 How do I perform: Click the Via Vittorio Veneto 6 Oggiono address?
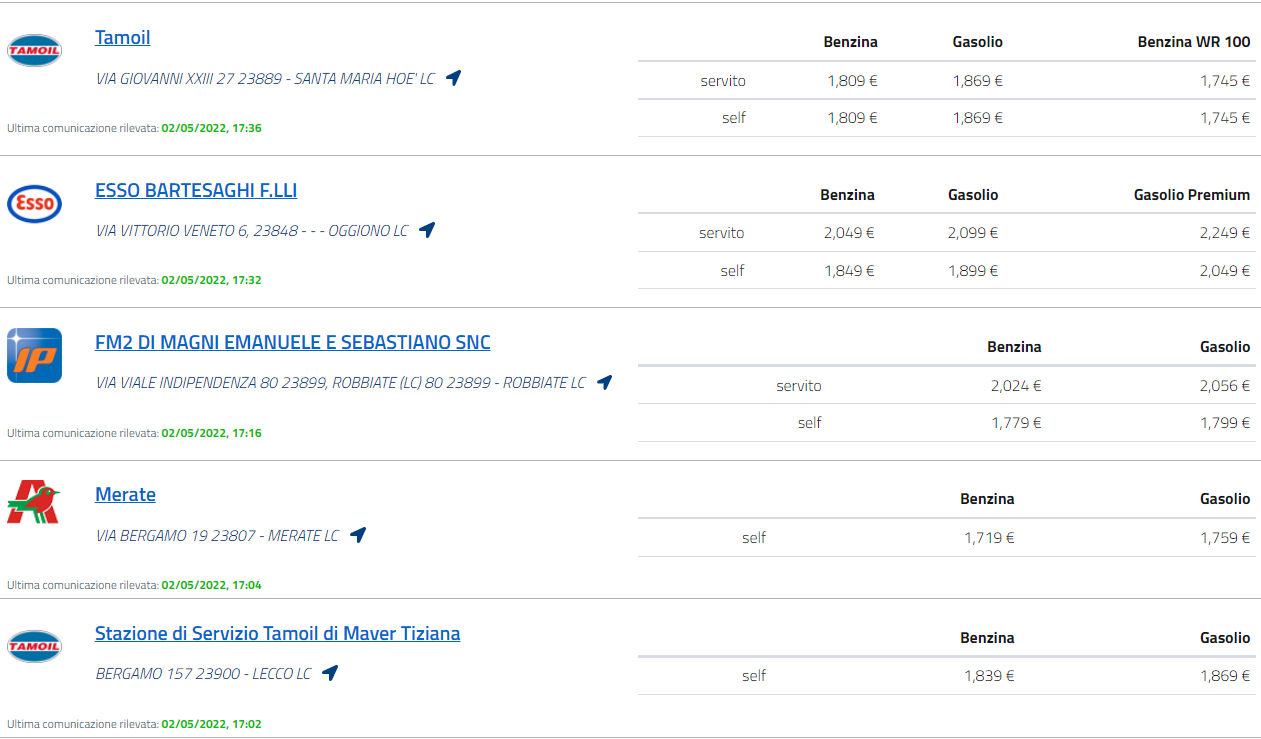click(252, 231)
